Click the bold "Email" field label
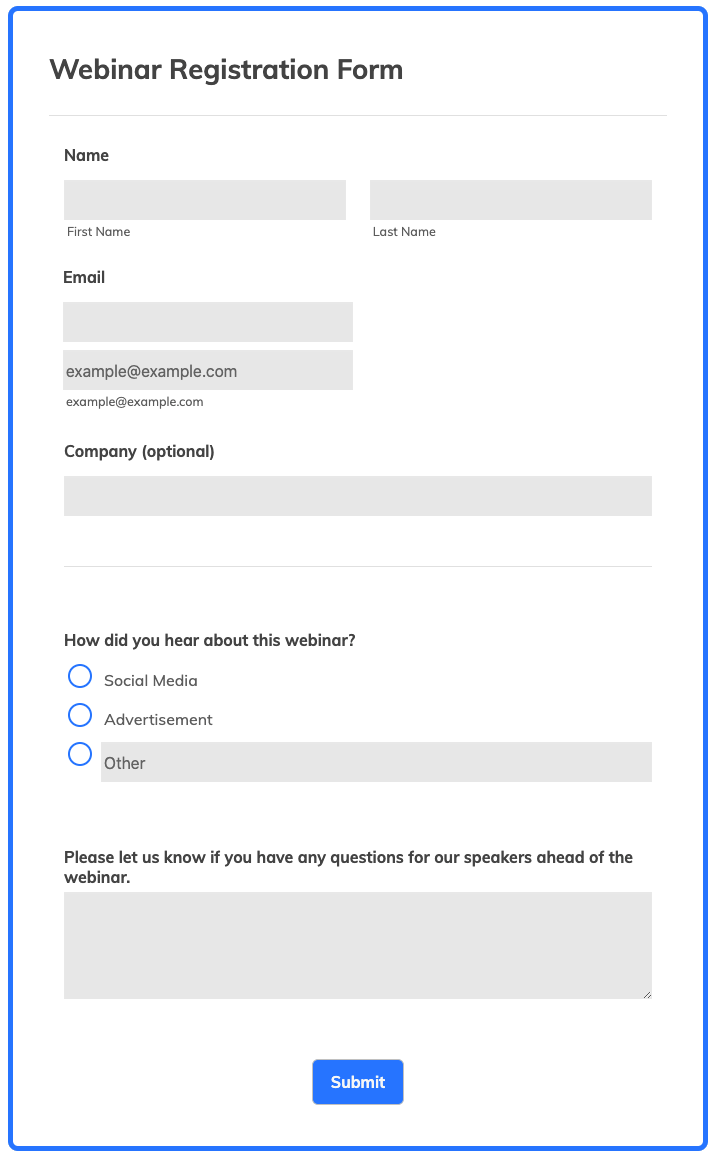Screen dimensions: 718x1157 pos(84,278)
